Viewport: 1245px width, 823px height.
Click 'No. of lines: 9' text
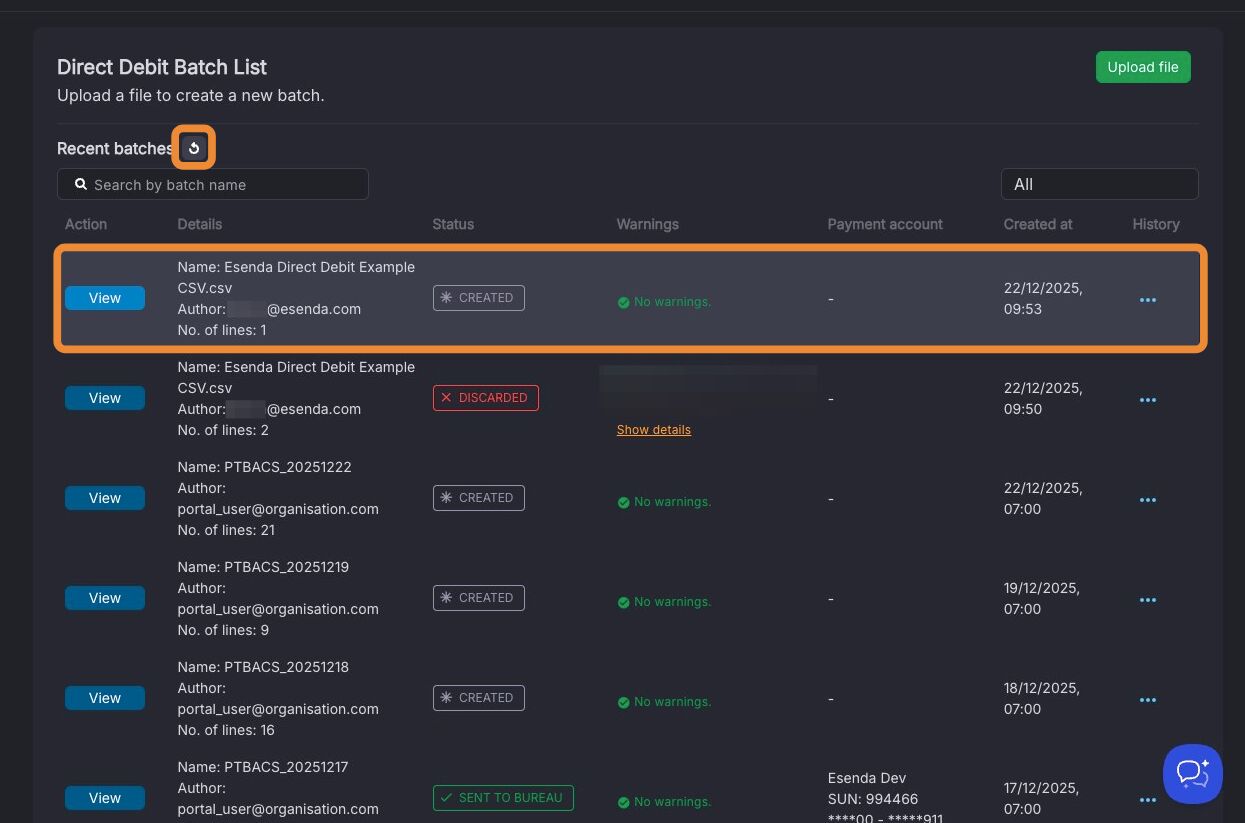pos(223,630)
